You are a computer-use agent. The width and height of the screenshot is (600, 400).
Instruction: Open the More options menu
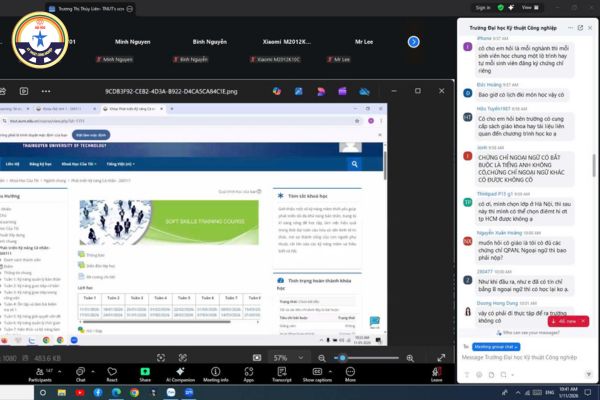(x=350, y=372)
